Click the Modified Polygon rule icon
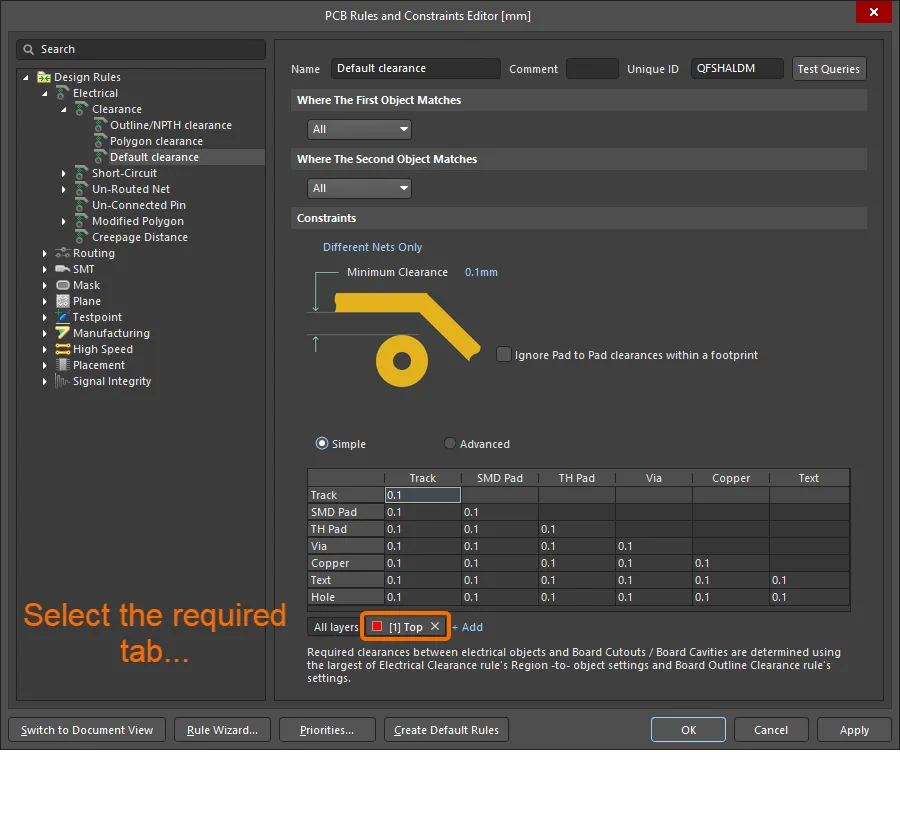The width and height of the screenshot is (900, 829). point(82,221)
